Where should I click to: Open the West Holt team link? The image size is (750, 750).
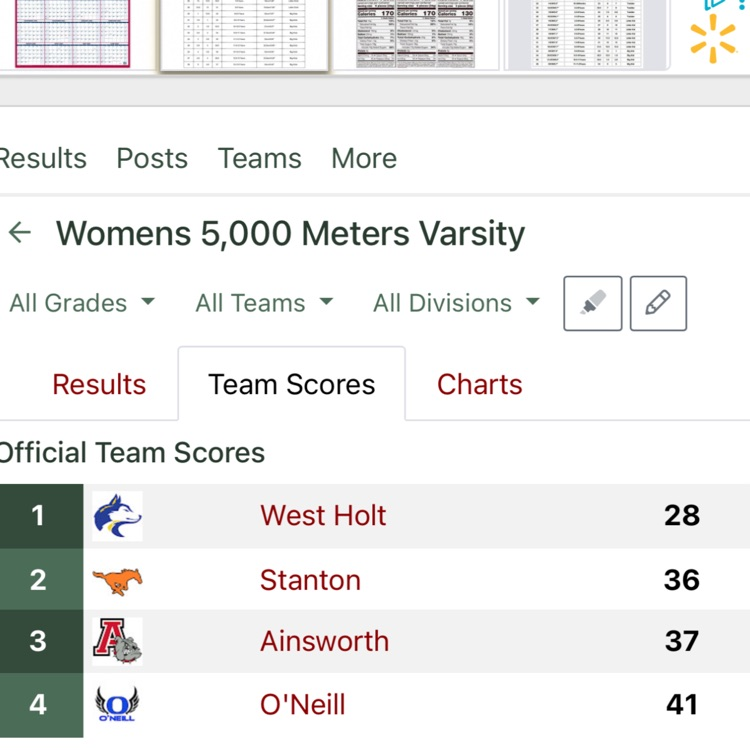point(323,516)
